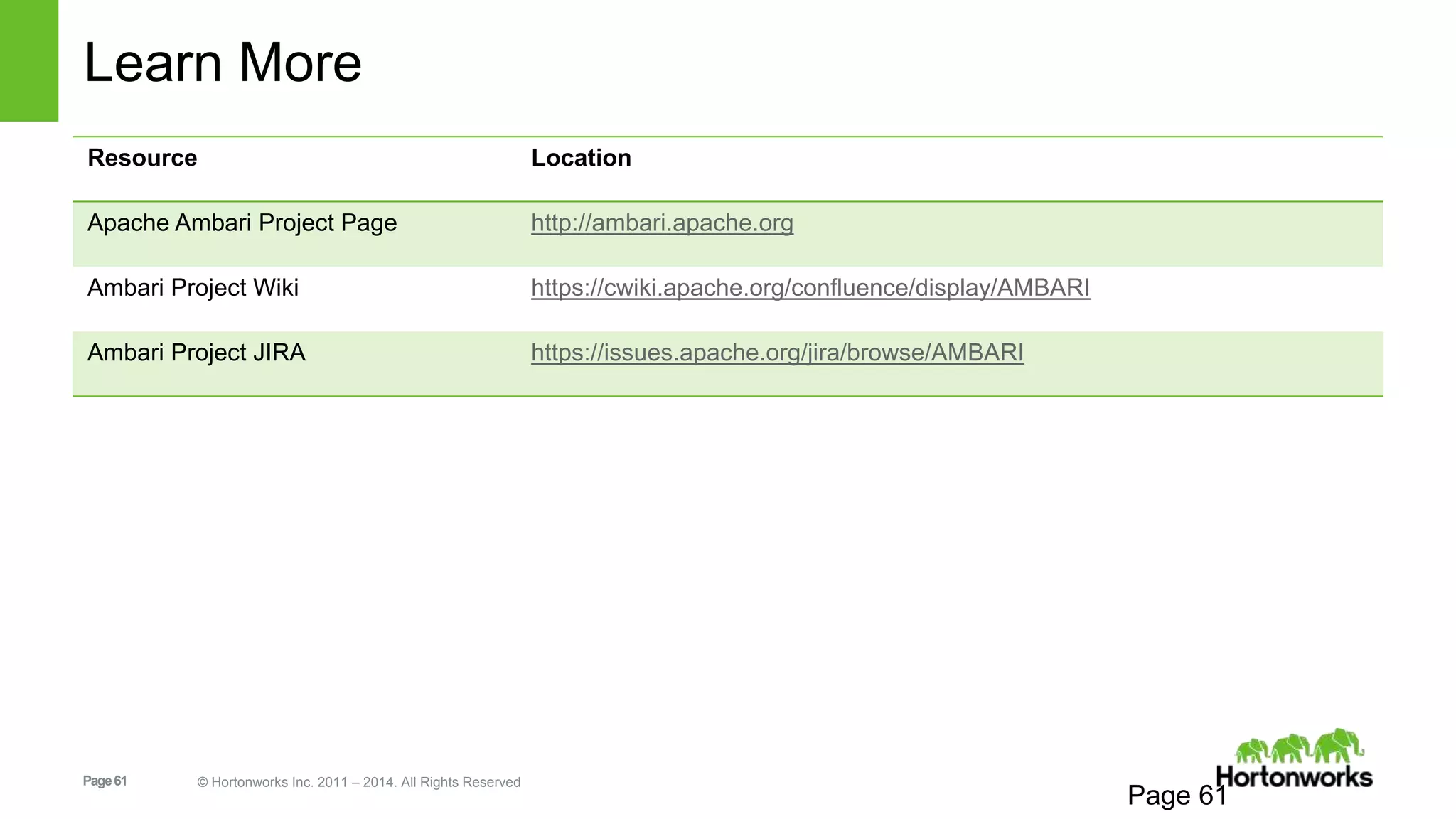Image resolution: width=1456 pixels, height=819 pixels.
Task: Click the large black 'Page 61' number
Action: click(1177, 795)
